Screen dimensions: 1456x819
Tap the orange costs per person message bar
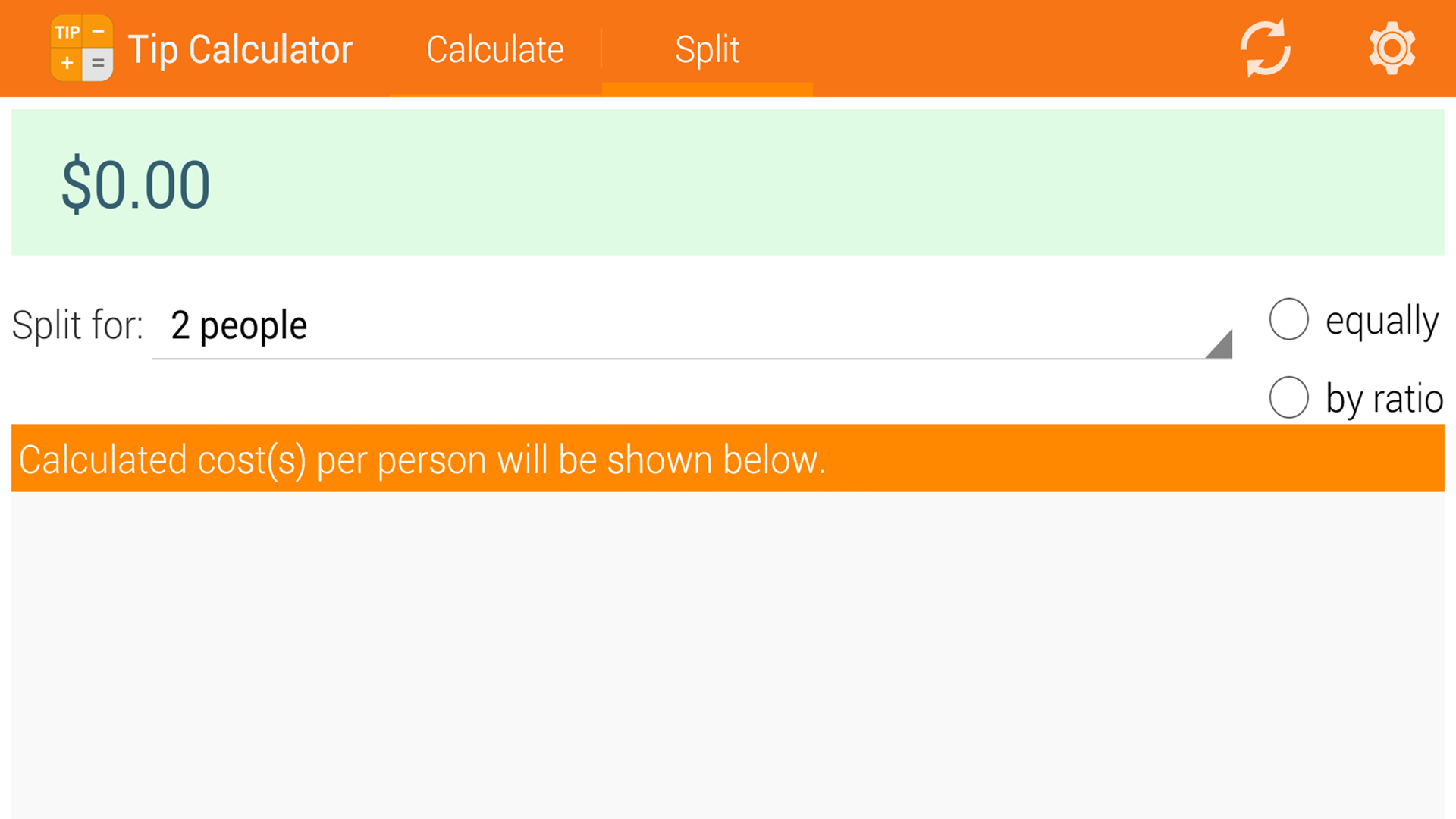point(728,458)
